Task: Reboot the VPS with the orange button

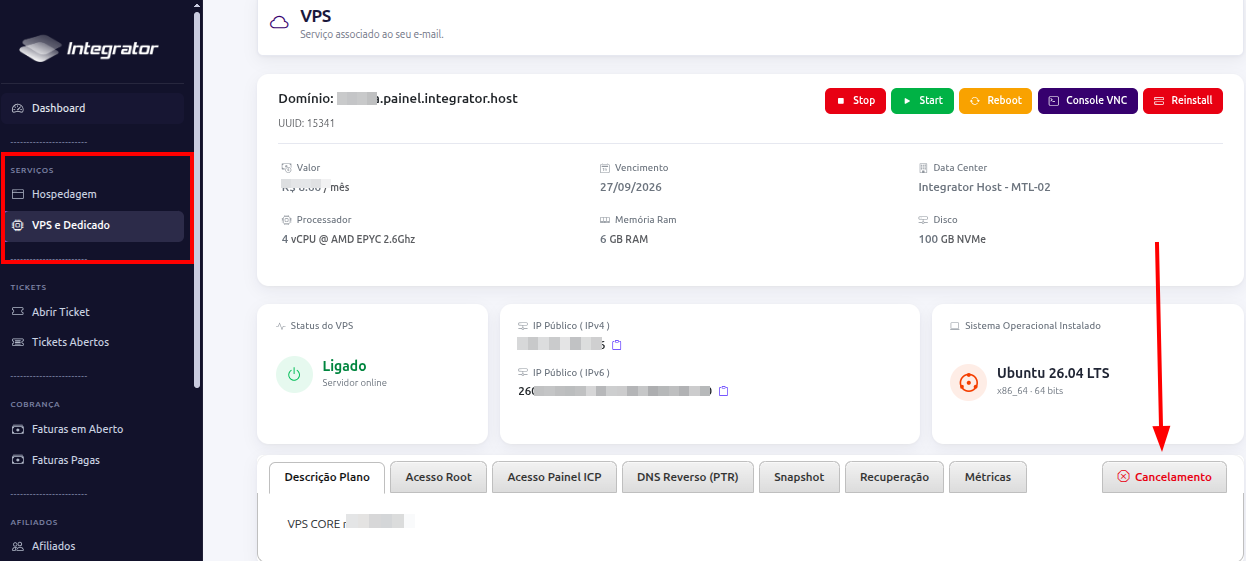Action: pyautogui.click(x=995, y=101)
